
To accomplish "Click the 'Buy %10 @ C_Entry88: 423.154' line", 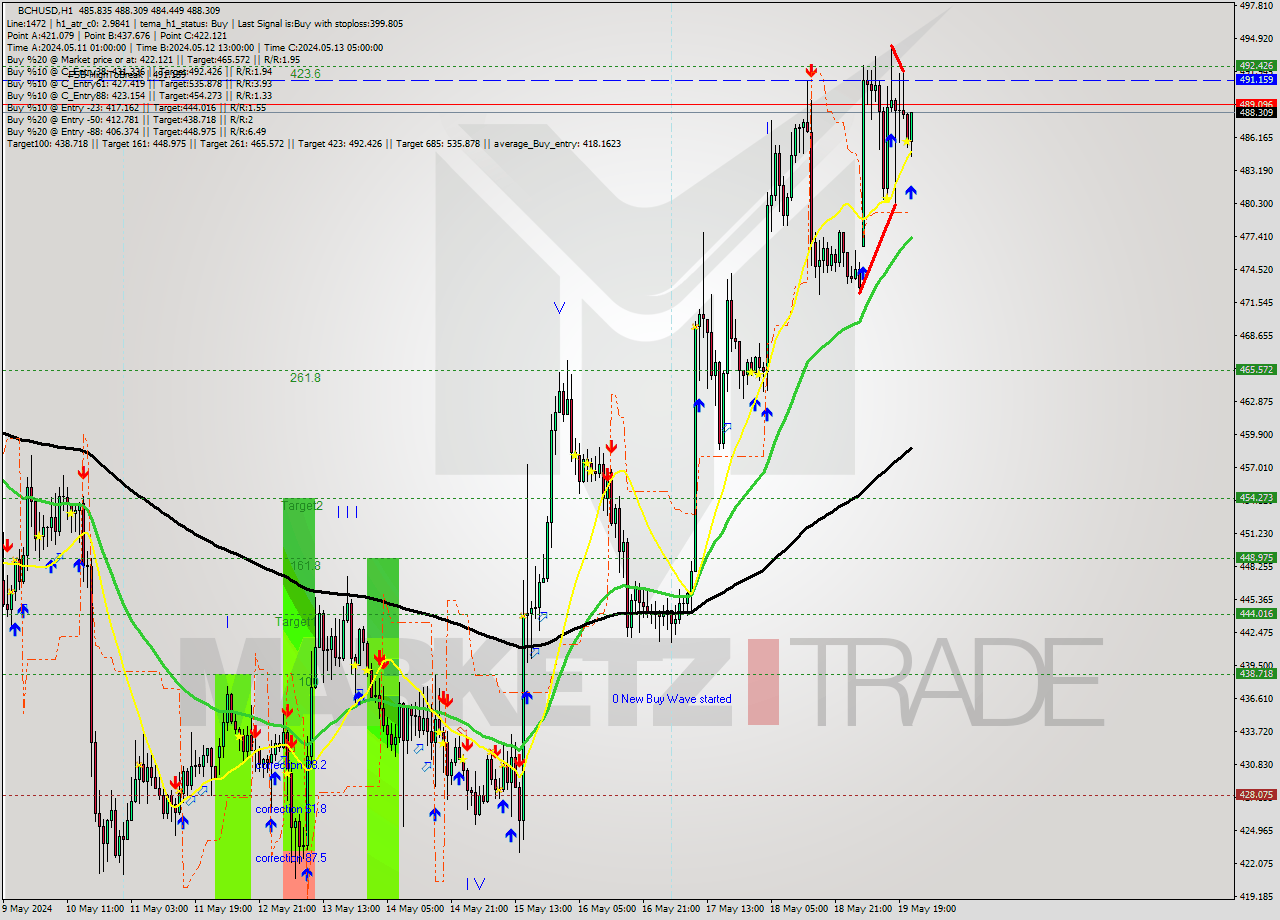I will click(x=140, y=95).
